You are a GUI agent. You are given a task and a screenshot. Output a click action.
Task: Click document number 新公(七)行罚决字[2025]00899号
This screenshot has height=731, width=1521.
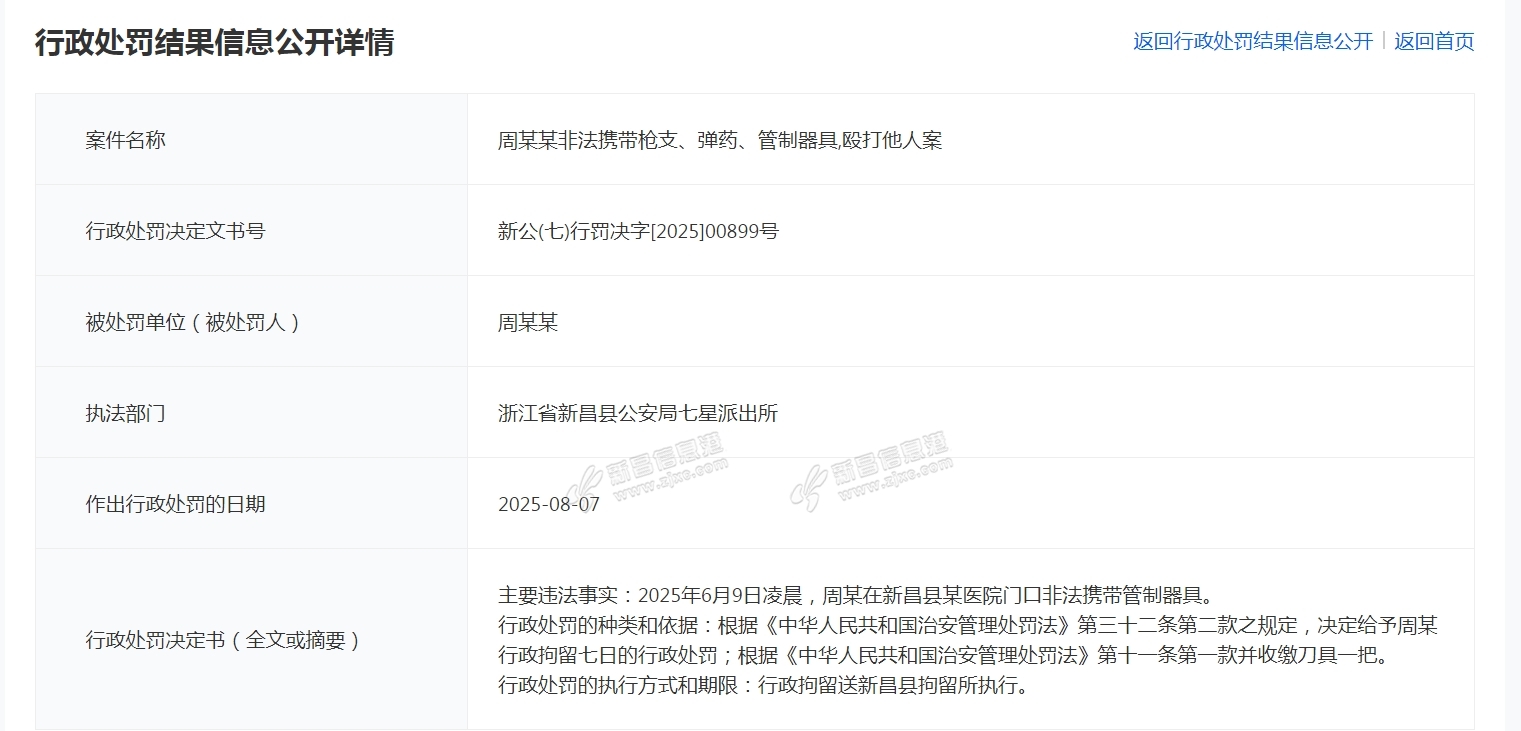pos(638,231)
